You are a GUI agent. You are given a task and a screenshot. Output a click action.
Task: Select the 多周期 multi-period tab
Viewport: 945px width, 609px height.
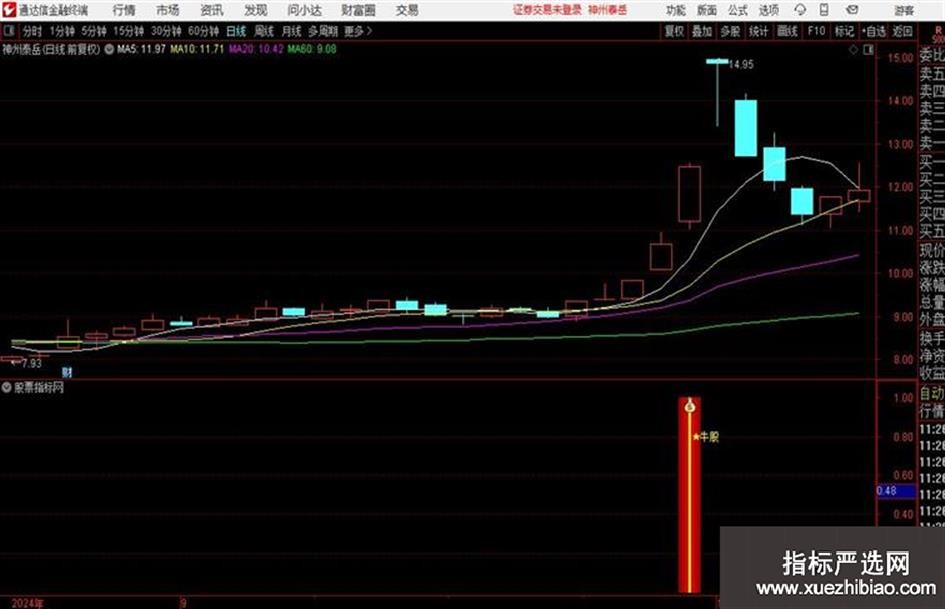pyautogui.click(x=323, y=31)
